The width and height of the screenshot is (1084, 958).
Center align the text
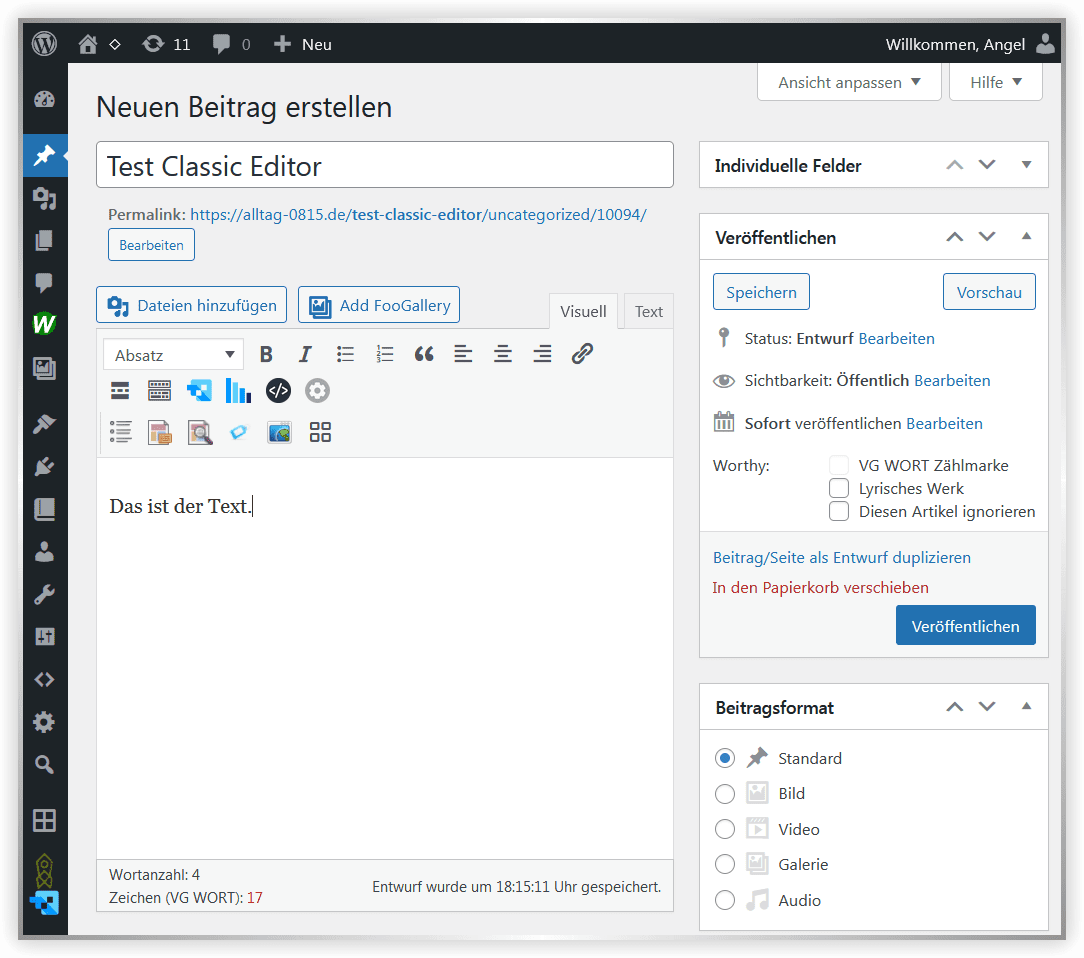click(x=503, y=354)
